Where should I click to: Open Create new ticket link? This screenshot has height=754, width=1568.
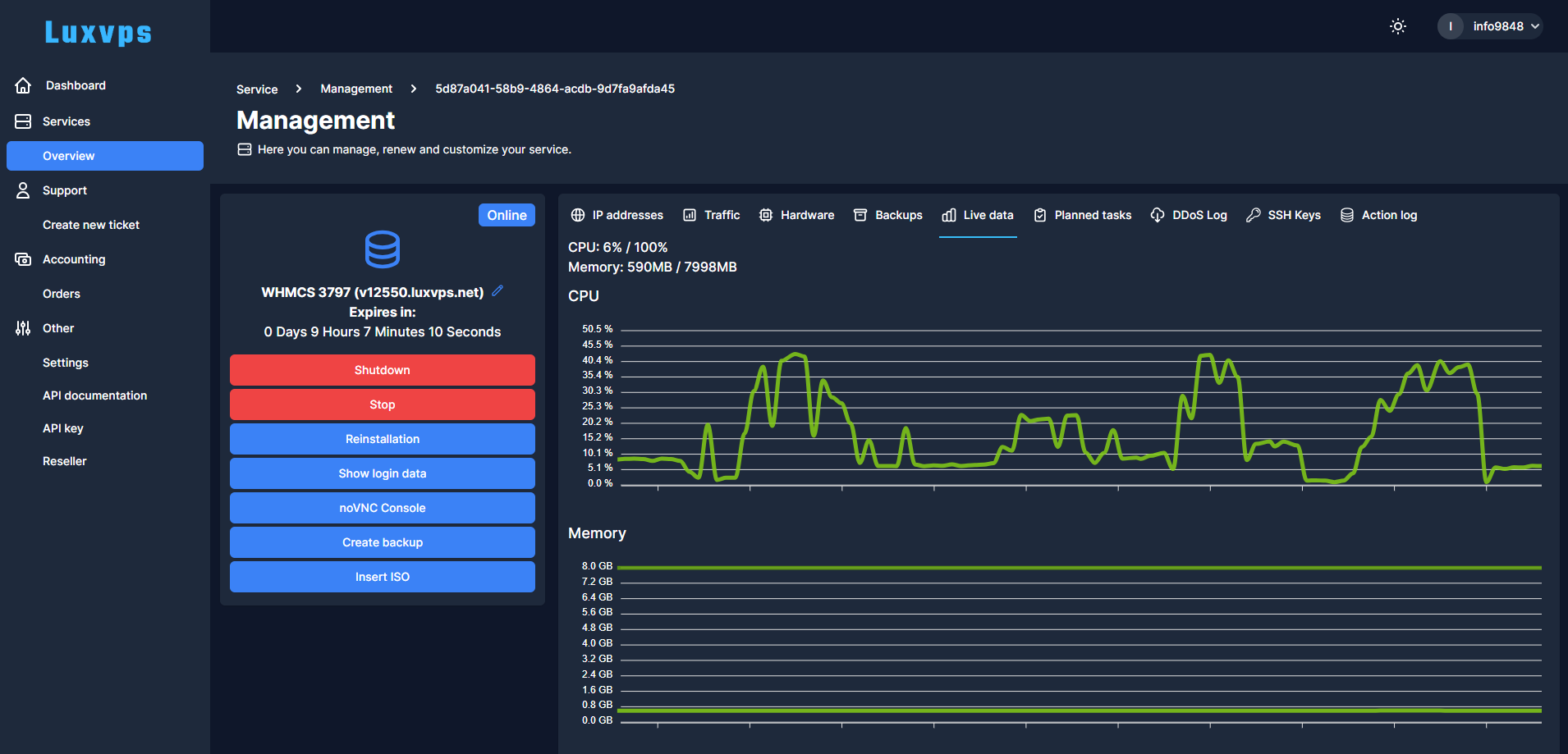(x=91, y=225)
